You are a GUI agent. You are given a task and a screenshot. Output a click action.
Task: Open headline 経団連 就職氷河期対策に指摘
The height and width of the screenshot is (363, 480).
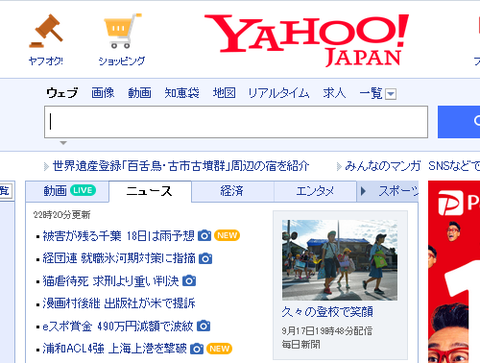pyautogui.click(x=119, y=258)
